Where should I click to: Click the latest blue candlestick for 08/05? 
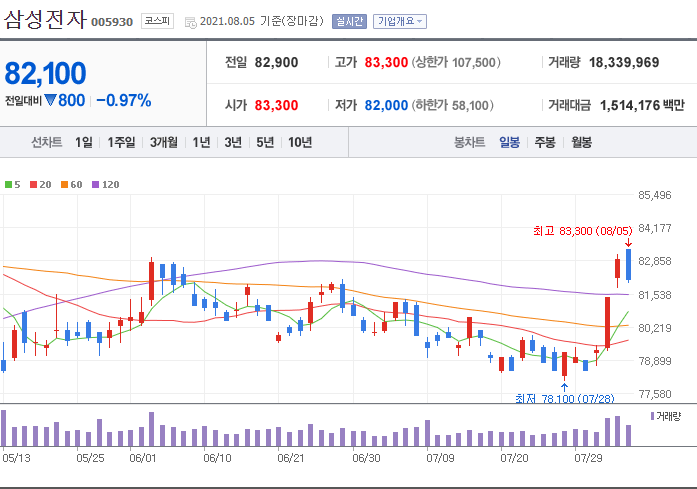click(x=629, y=265)
